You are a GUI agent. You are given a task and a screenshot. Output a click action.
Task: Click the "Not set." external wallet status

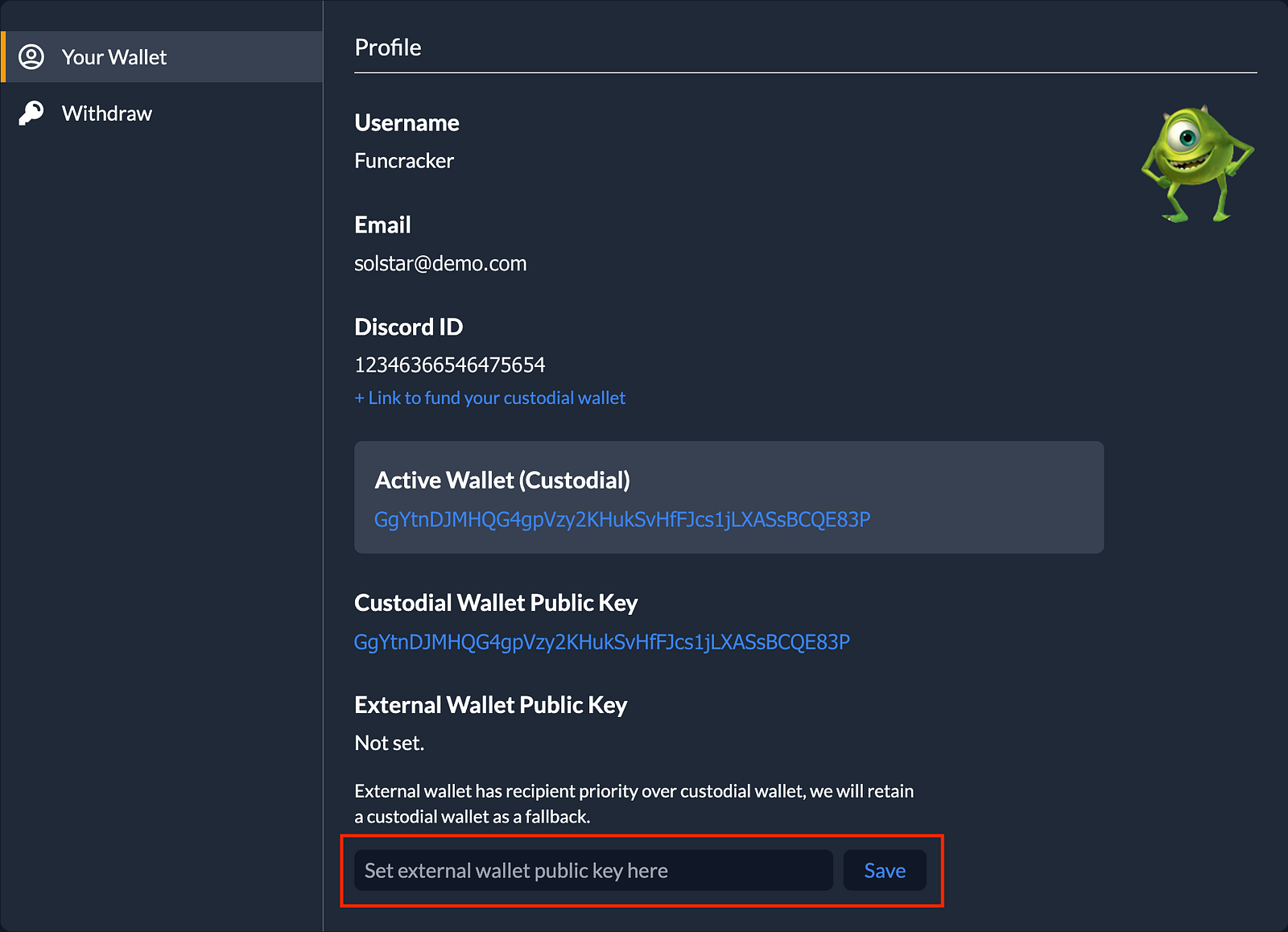click(x=389, y=743)
